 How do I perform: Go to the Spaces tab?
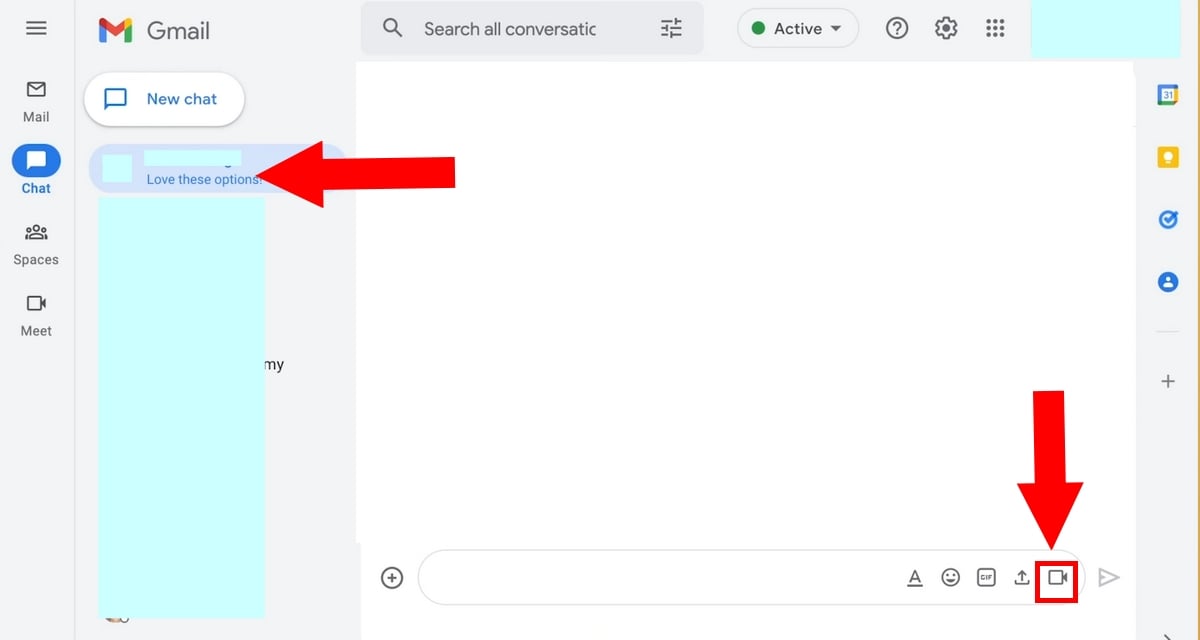36,243
